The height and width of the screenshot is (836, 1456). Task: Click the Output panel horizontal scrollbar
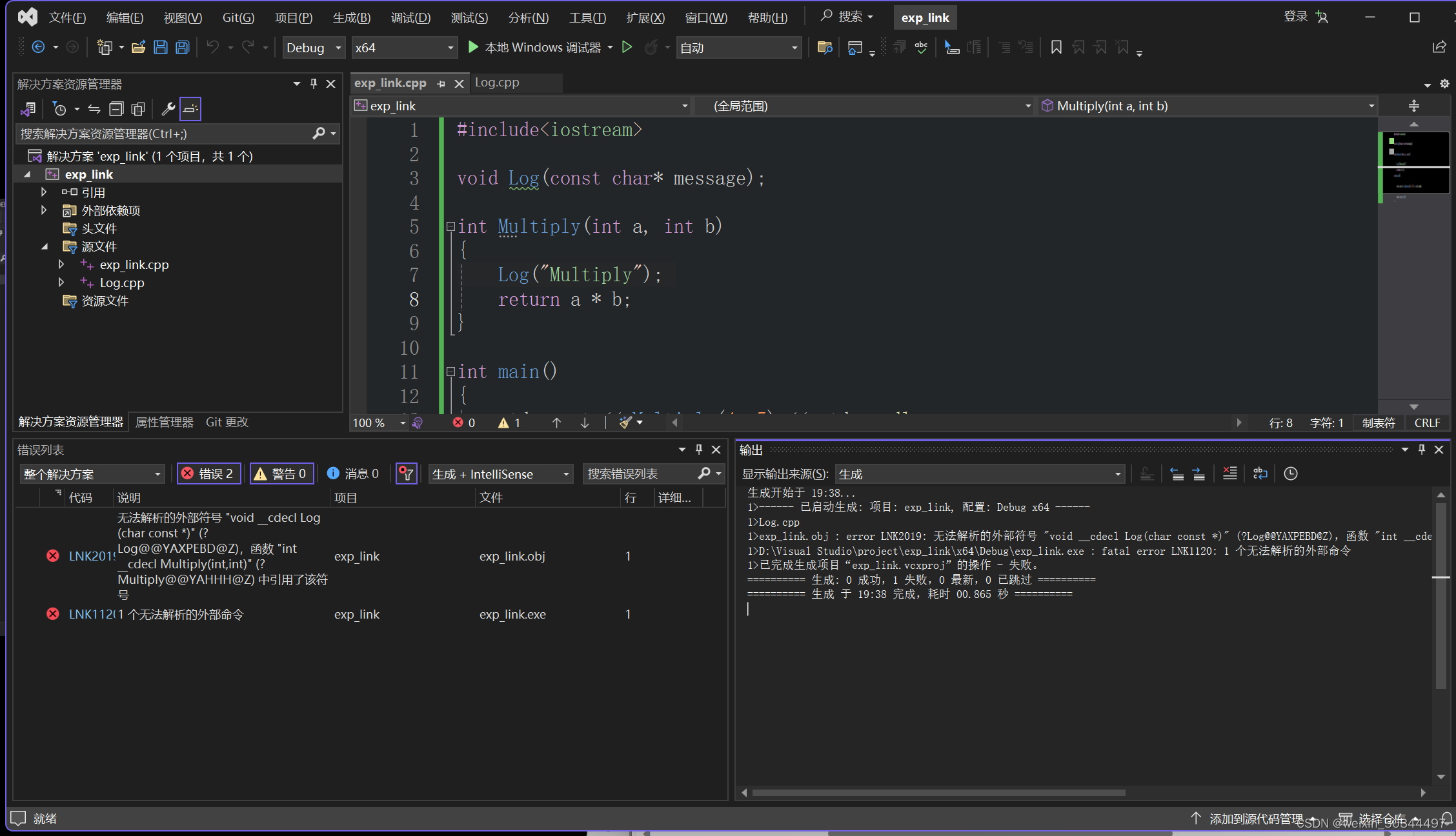pos(938,792)
